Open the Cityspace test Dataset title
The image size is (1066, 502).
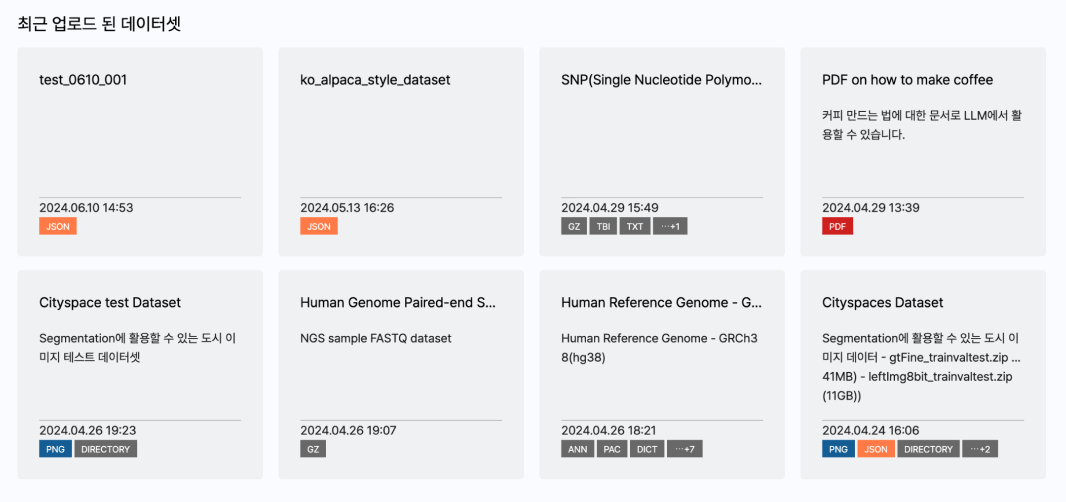[x=110, y=302]
